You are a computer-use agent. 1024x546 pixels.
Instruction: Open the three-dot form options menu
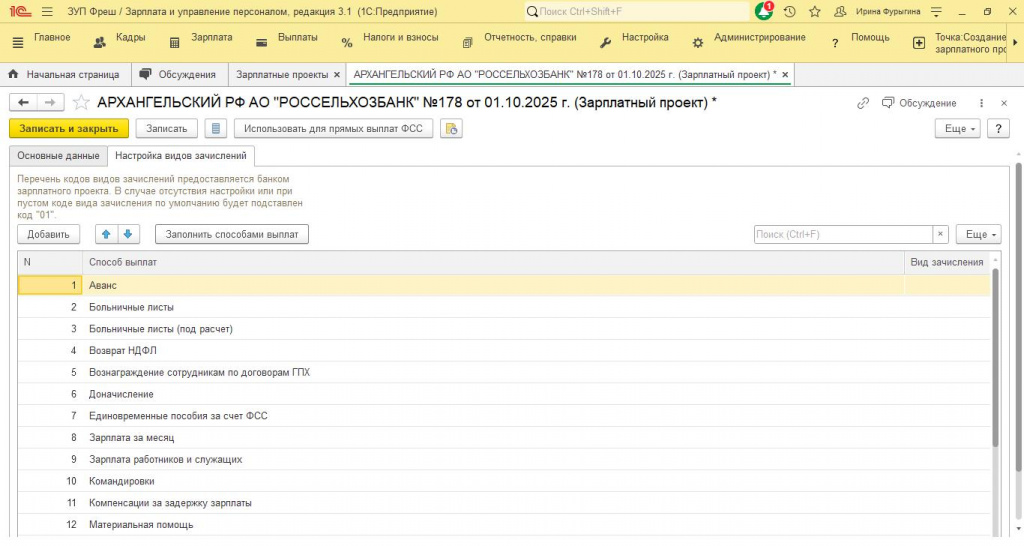tap(981, 103)
